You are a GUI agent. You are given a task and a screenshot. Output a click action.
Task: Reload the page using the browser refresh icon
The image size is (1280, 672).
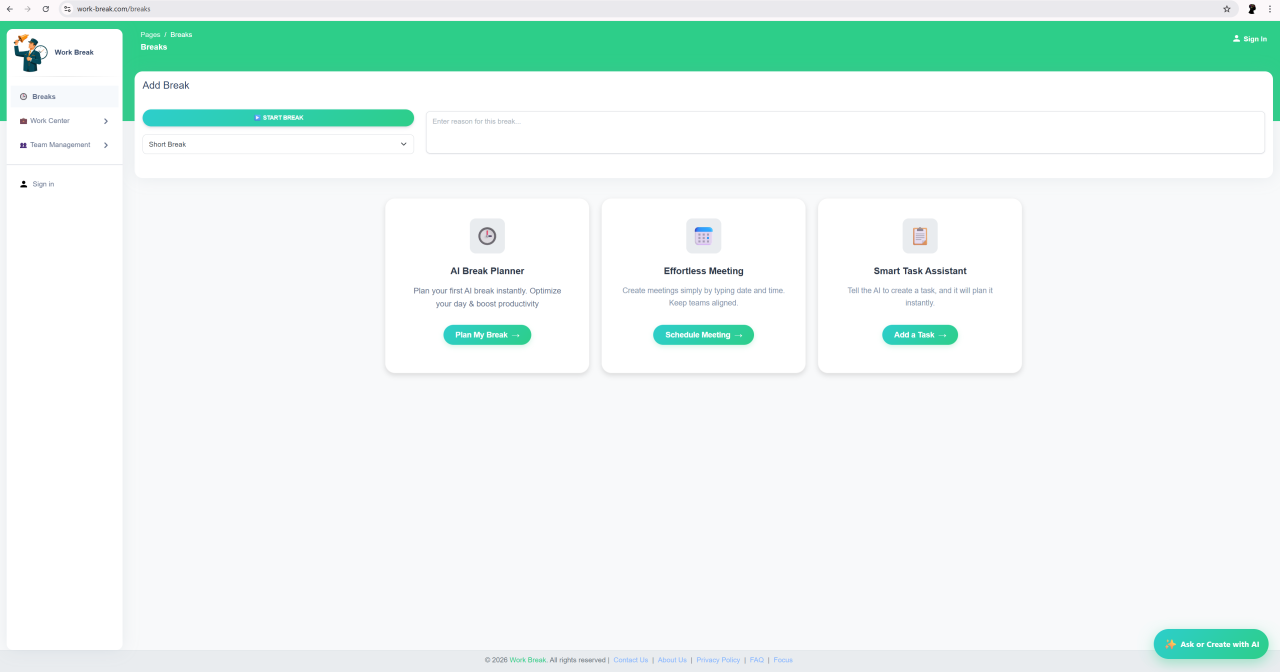[45, 8]
